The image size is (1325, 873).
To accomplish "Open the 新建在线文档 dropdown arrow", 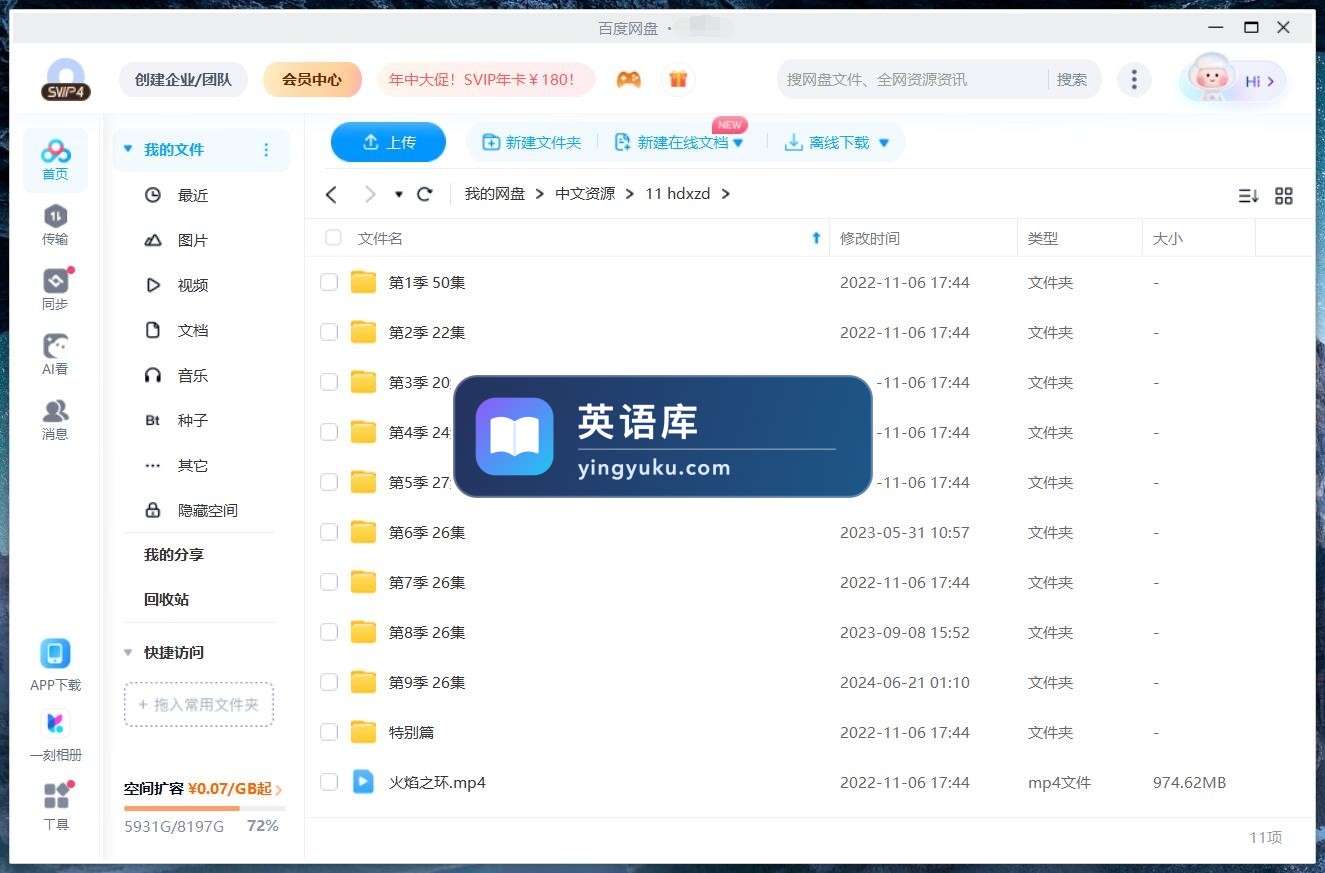I will point(738,143).
